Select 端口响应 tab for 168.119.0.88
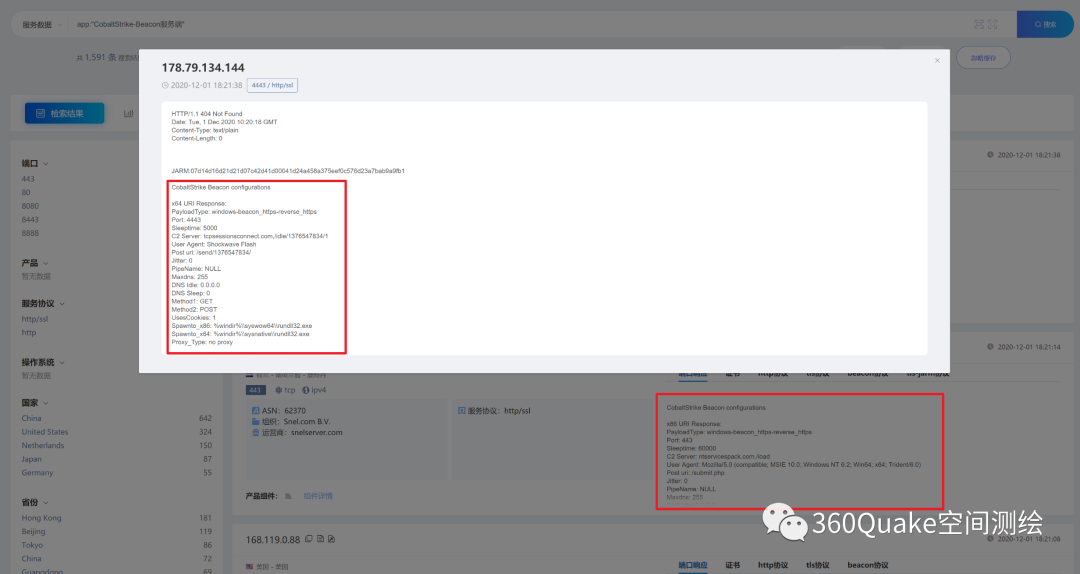The image size is (1080, 574). 692,565
